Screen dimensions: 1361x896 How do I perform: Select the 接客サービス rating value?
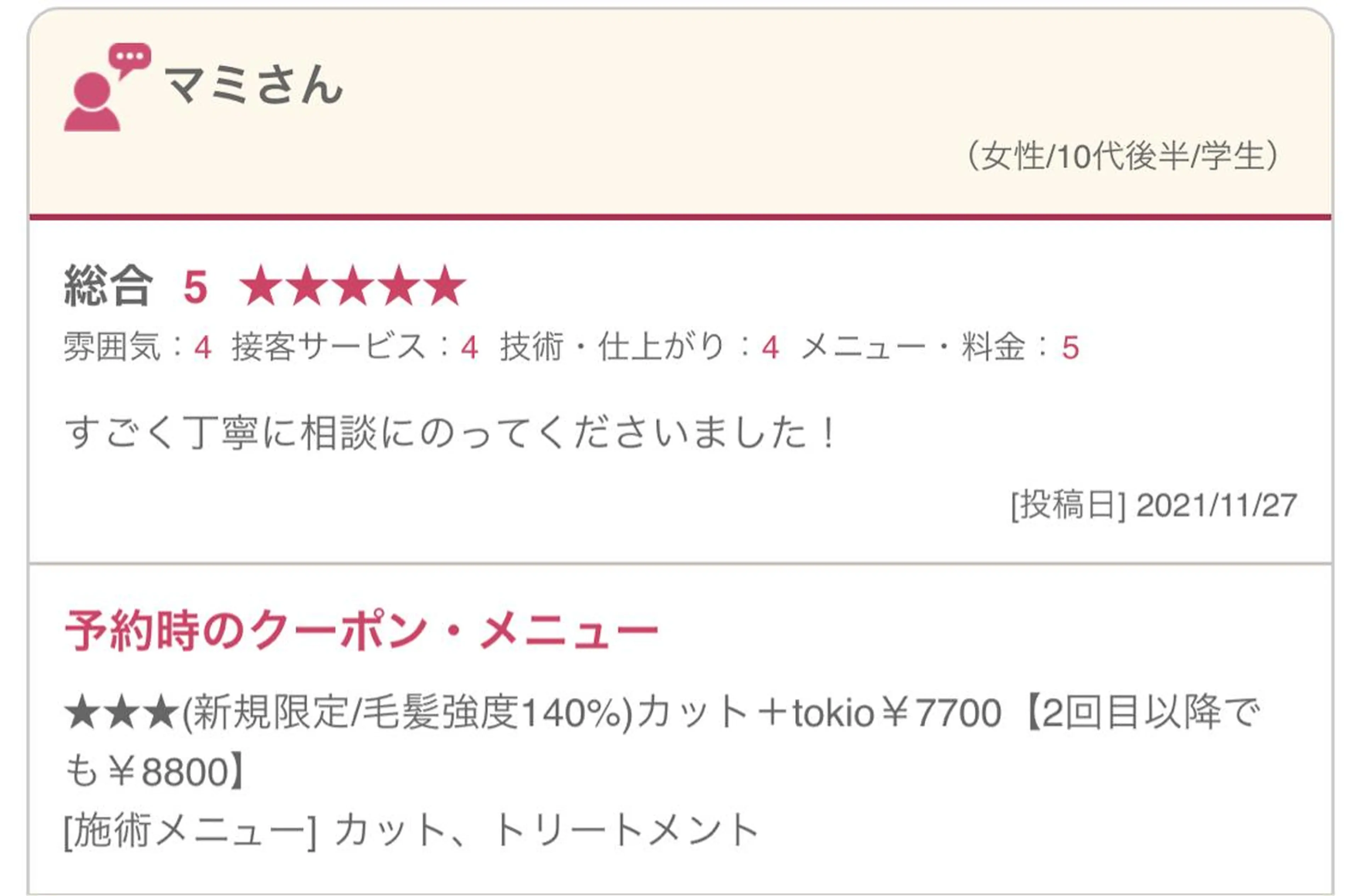click(x=470, y=347)
